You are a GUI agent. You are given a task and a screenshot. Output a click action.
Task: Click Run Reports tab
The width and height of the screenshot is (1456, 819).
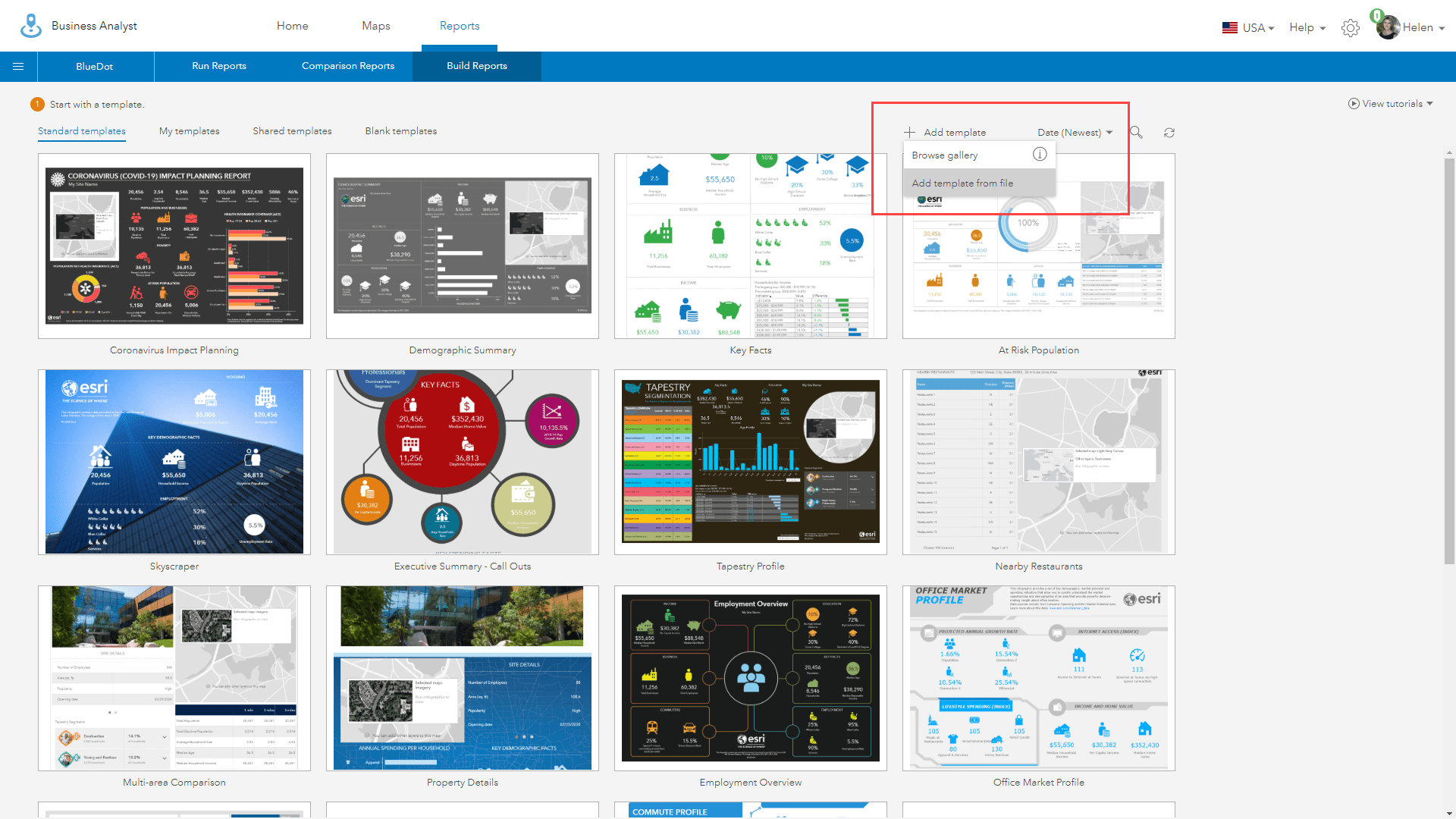219,66
